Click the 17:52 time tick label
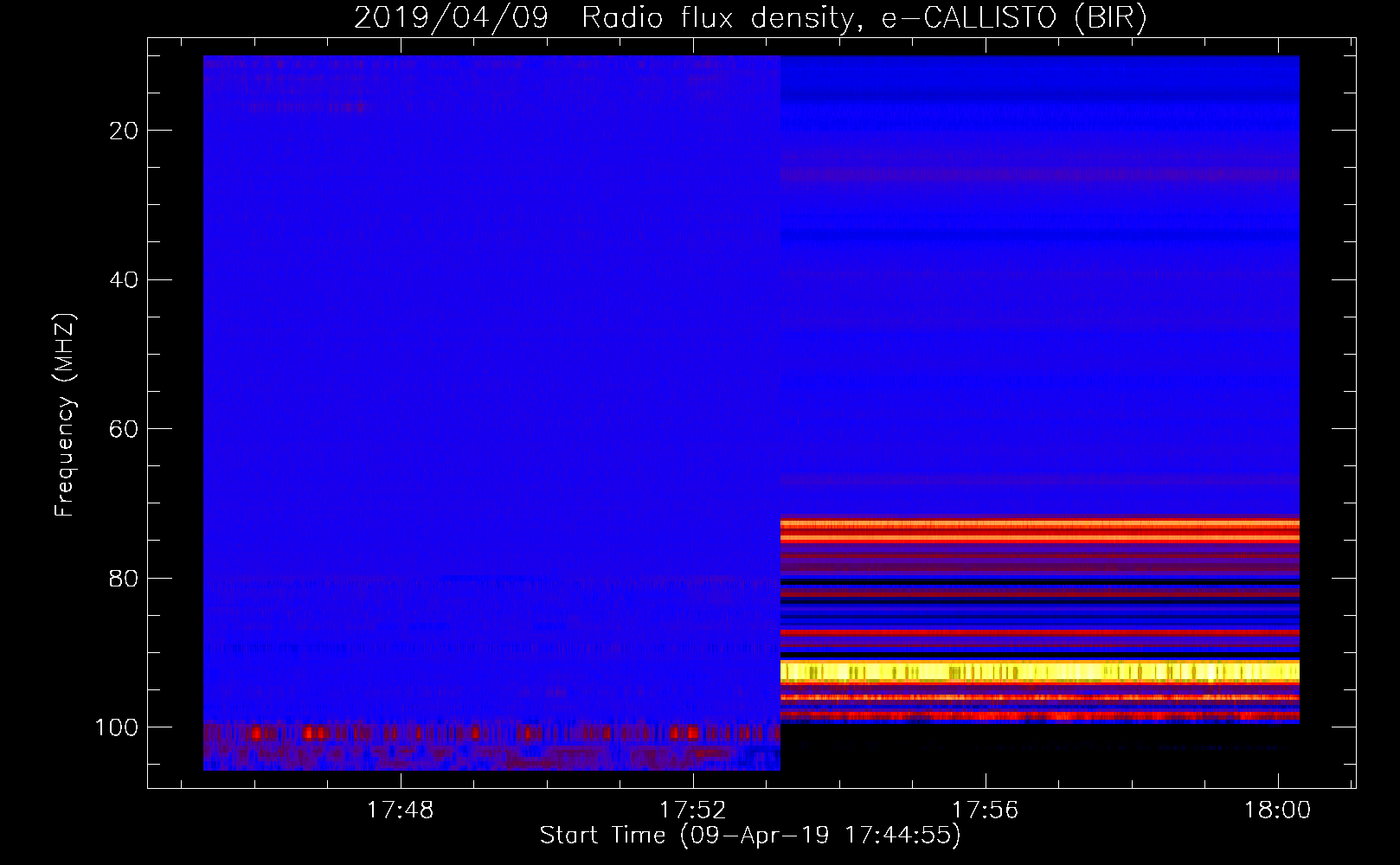This screenshot has height=865, width=1400. click(x=692, y=811)
